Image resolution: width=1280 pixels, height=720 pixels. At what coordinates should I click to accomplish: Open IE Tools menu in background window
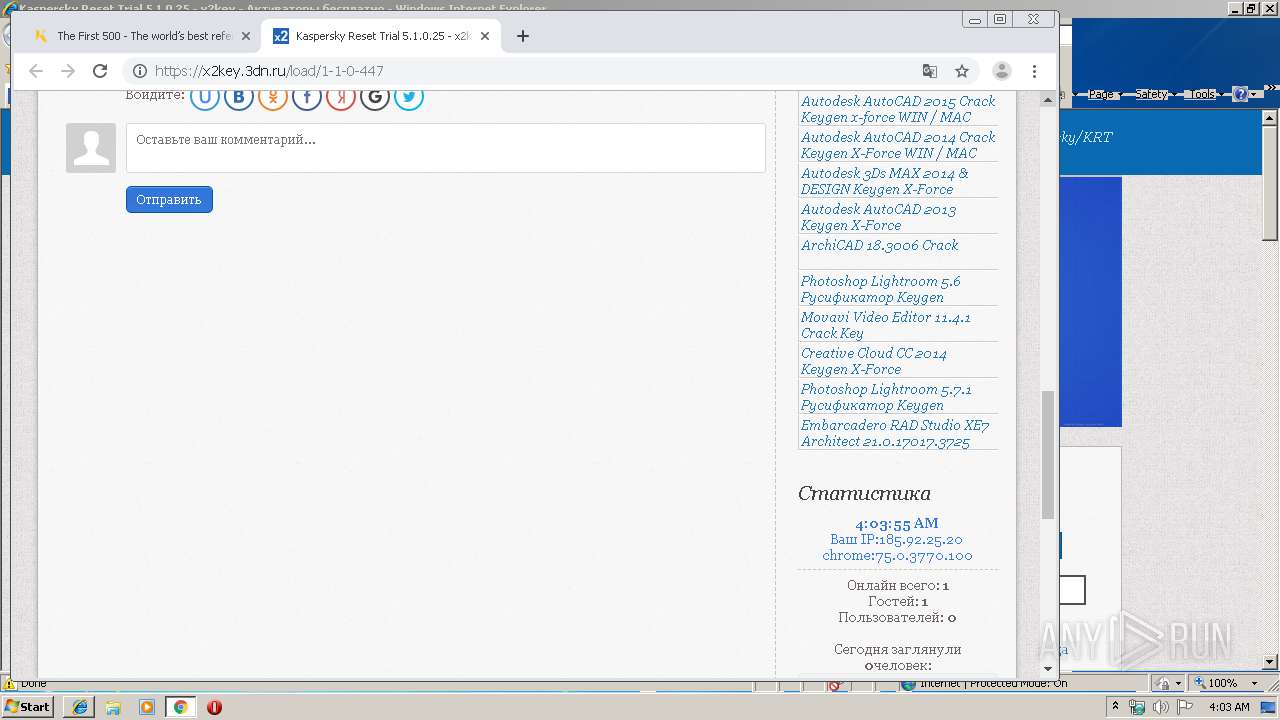coord(1204,94)
